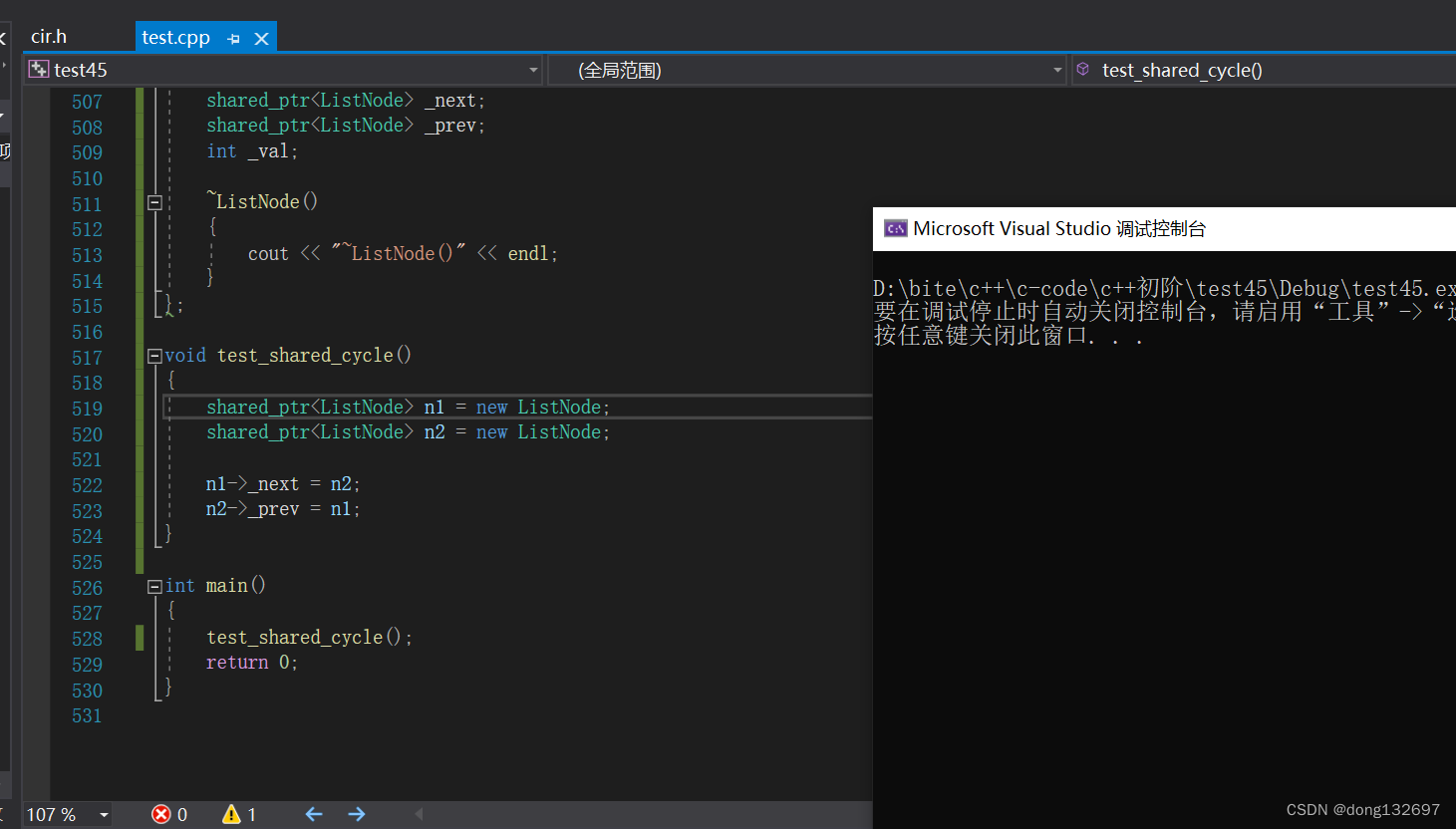Click the 'shared_ptr<ListNode> _prev;' line

point(346,126)
